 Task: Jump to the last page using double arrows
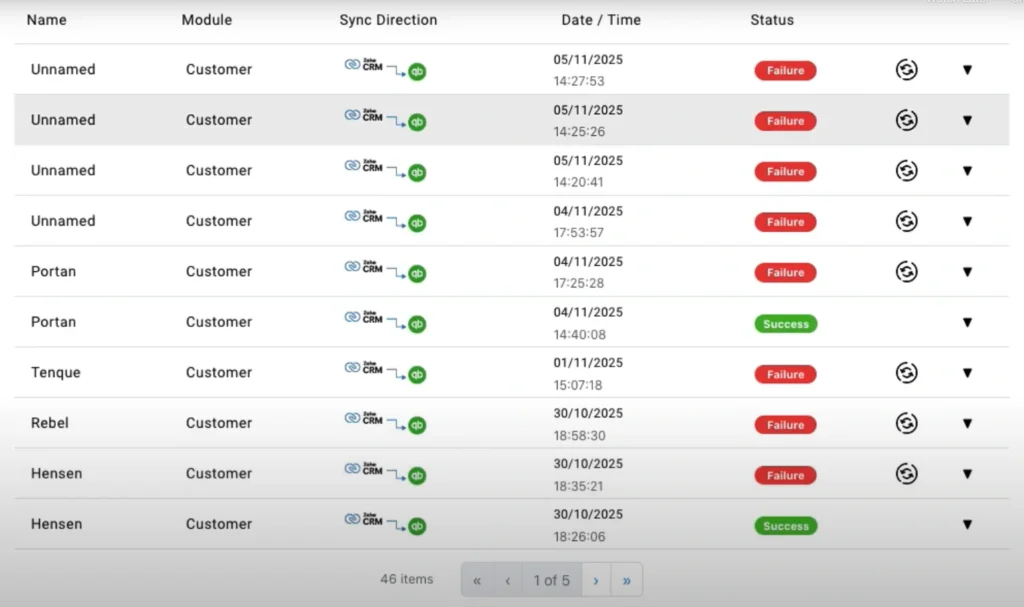click(x=627, y=579)
